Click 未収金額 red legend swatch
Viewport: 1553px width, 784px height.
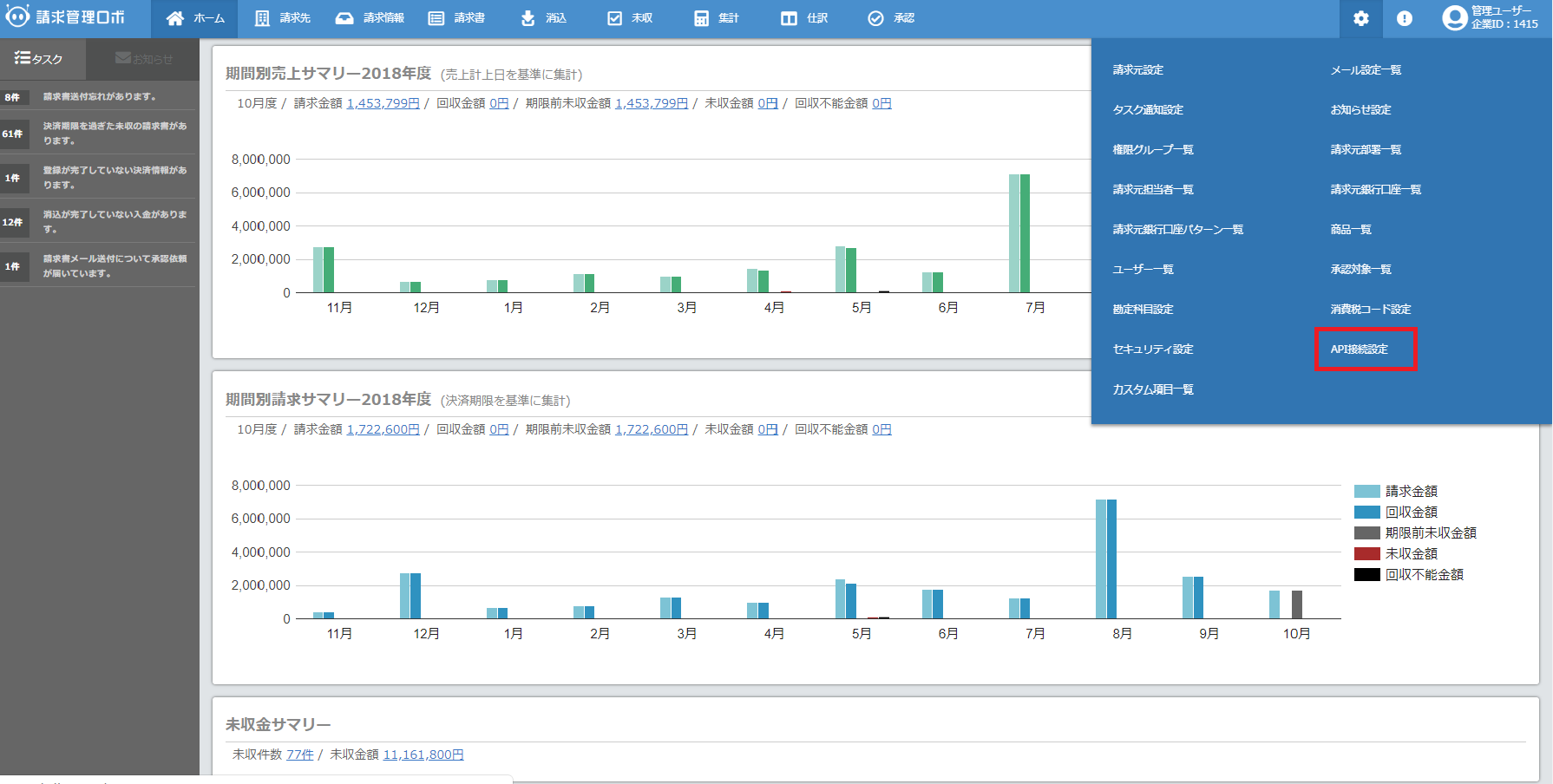tap(1367, 554)
